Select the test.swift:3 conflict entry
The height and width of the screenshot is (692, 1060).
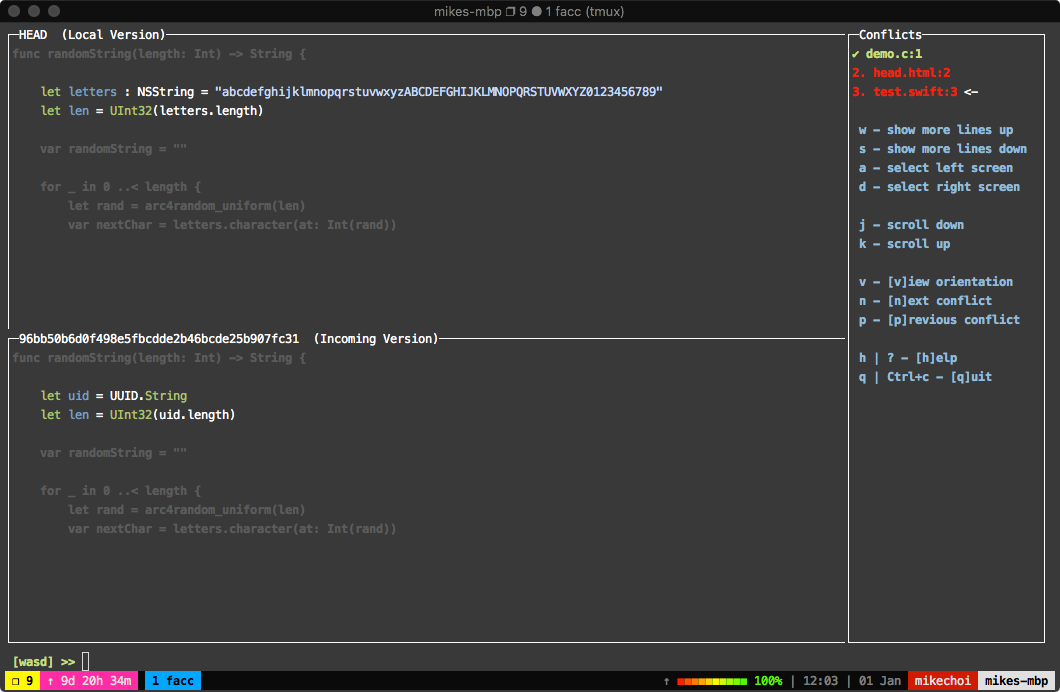[905, 91]
